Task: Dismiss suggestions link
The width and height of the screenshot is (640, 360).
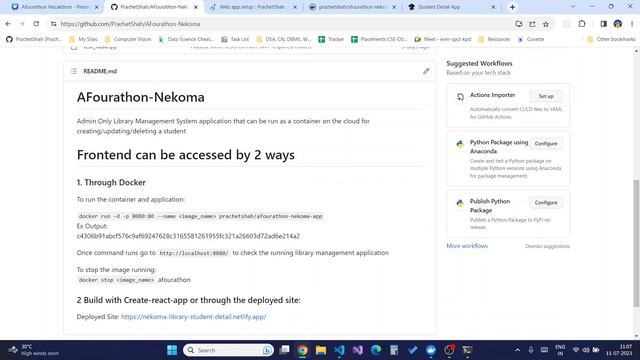Action: [547, 246]
